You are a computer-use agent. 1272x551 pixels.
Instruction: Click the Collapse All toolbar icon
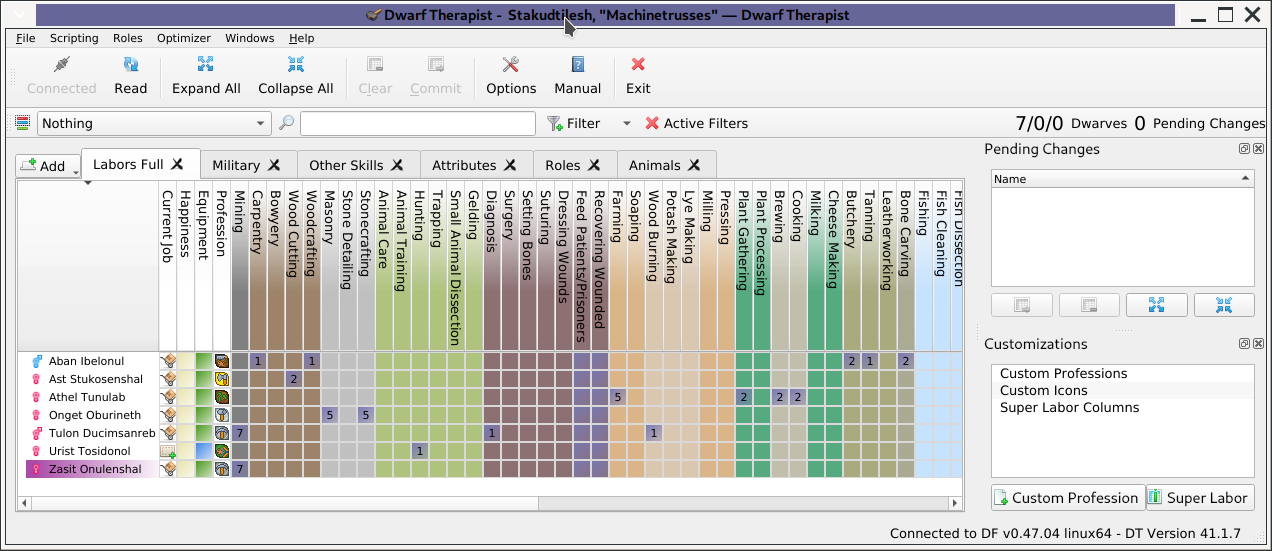[x=295, y=65]
